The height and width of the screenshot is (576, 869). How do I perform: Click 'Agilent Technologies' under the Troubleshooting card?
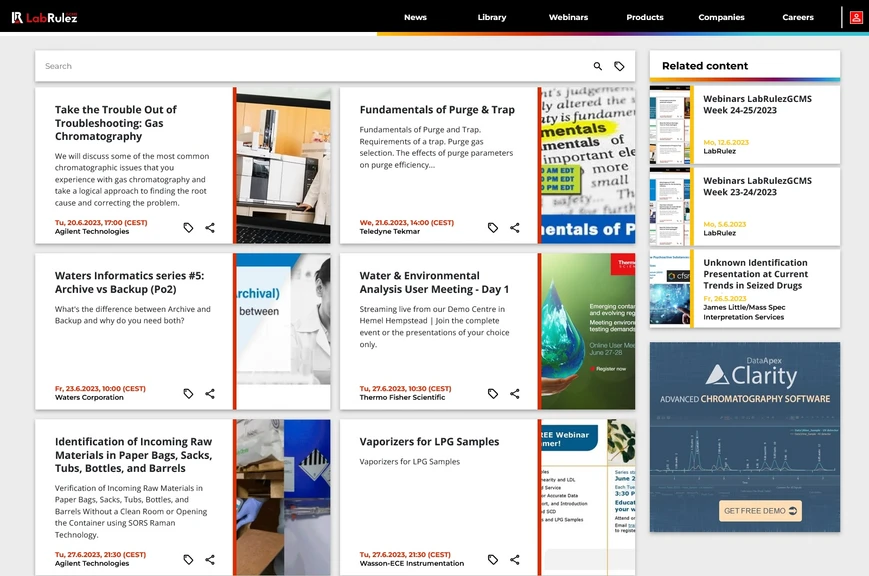pos(92,232)
